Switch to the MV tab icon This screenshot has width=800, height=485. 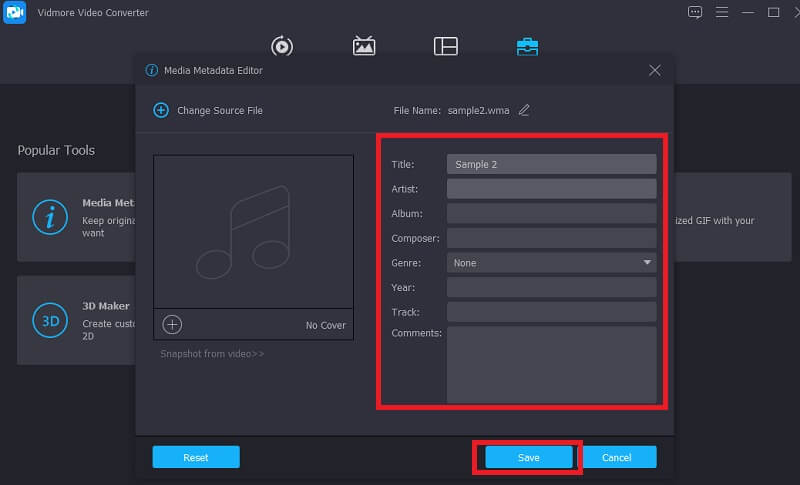point(364,46)
